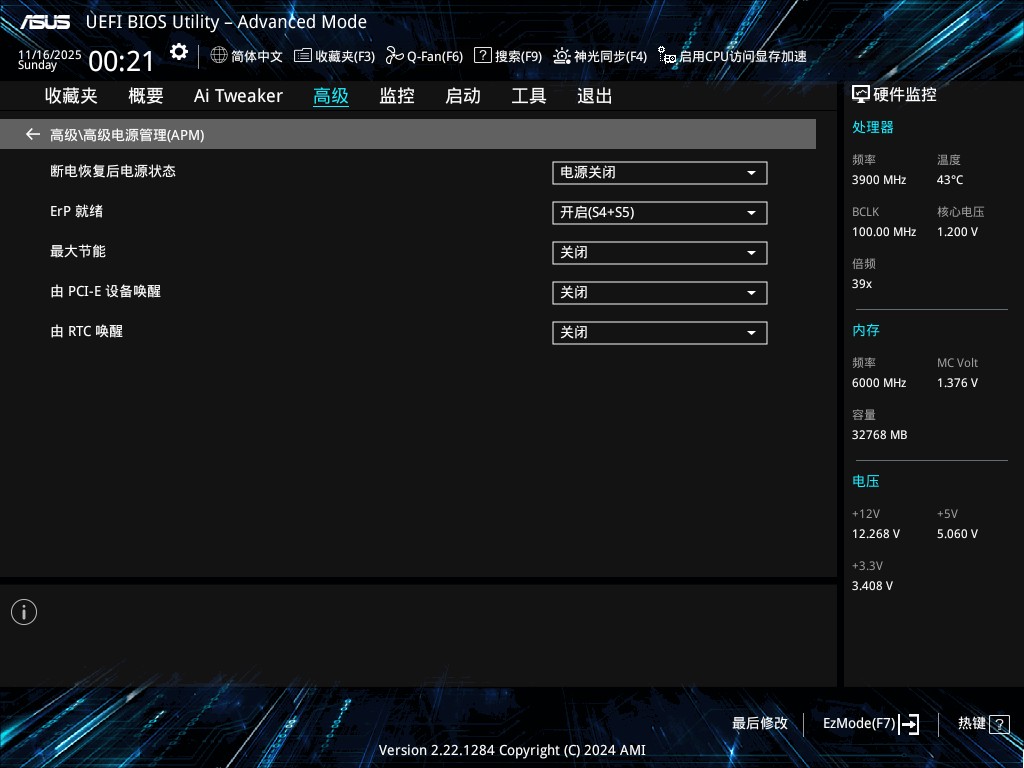Click the settings gear icon
The image size is (1024, 768).
click(179, 53)
